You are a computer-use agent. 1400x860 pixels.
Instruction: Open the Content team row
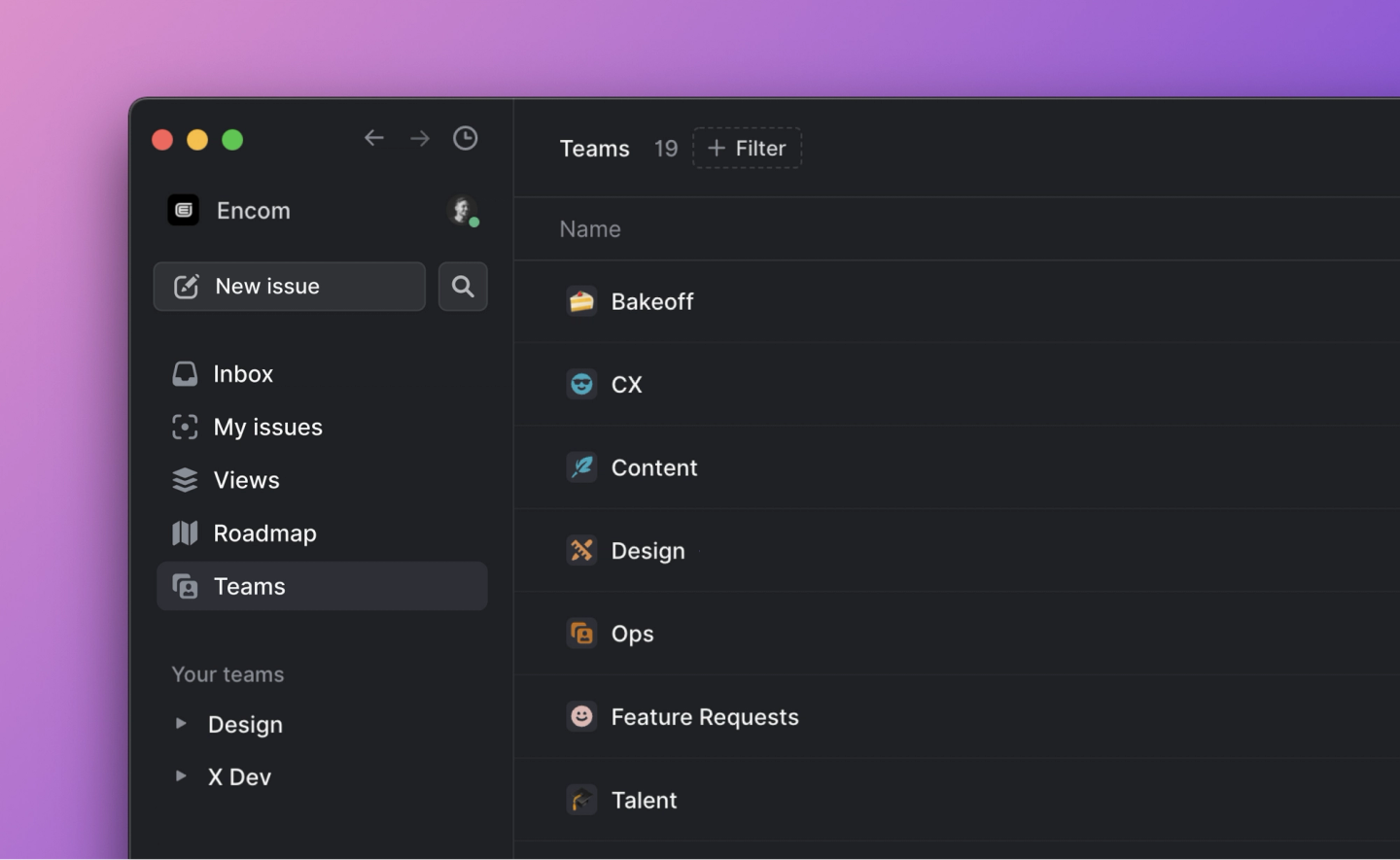tap(957, 467)
